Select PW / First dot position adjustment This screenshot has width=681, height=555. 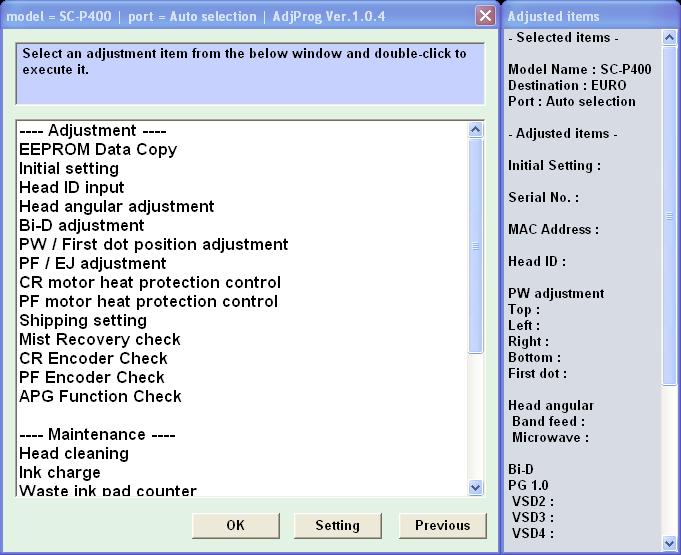[154, 245]
